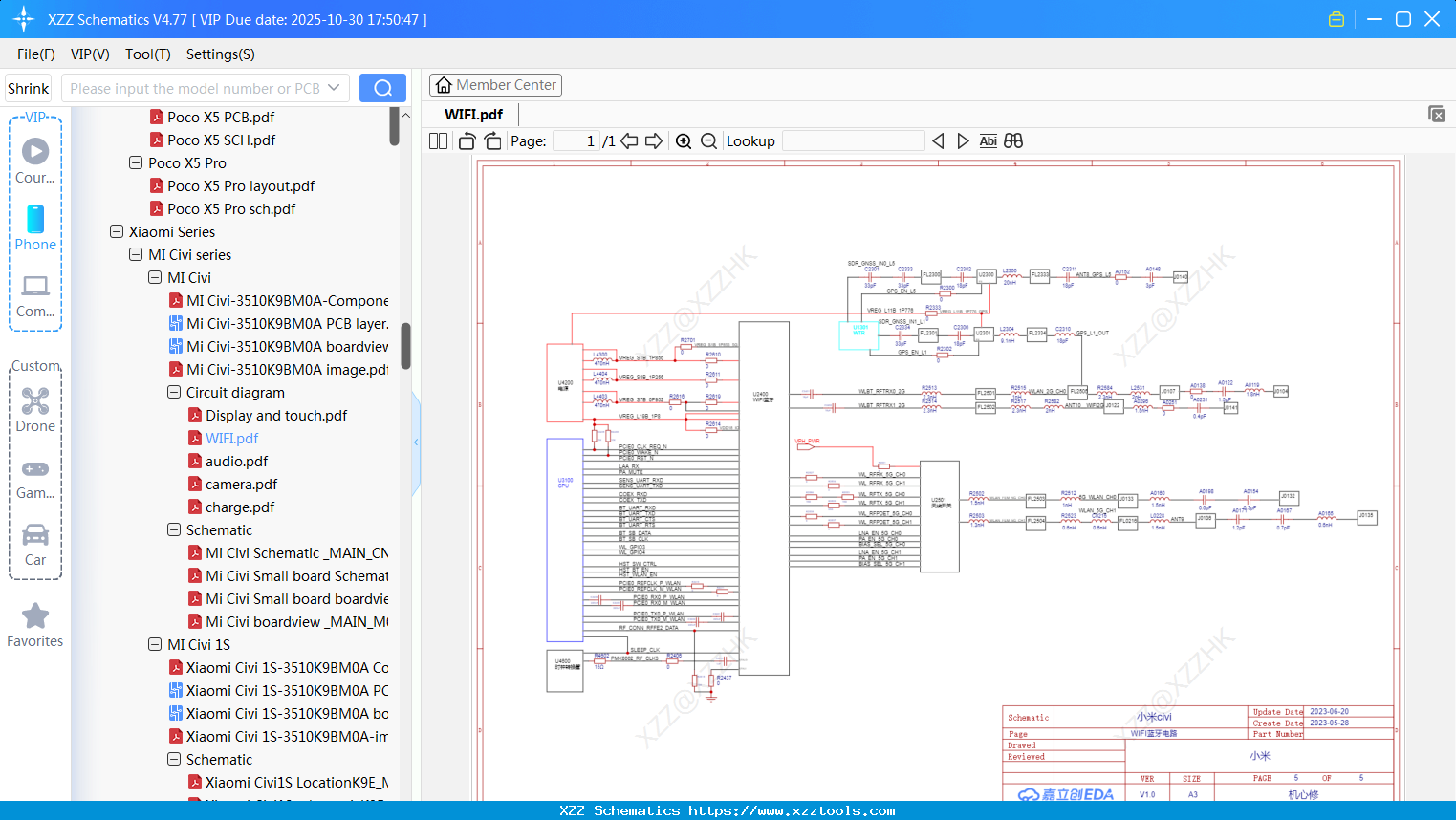Open the model number dropdown arrow
Image resolution: width=1456 pixels, height=820 pixels.
click(x=334, y=88)
